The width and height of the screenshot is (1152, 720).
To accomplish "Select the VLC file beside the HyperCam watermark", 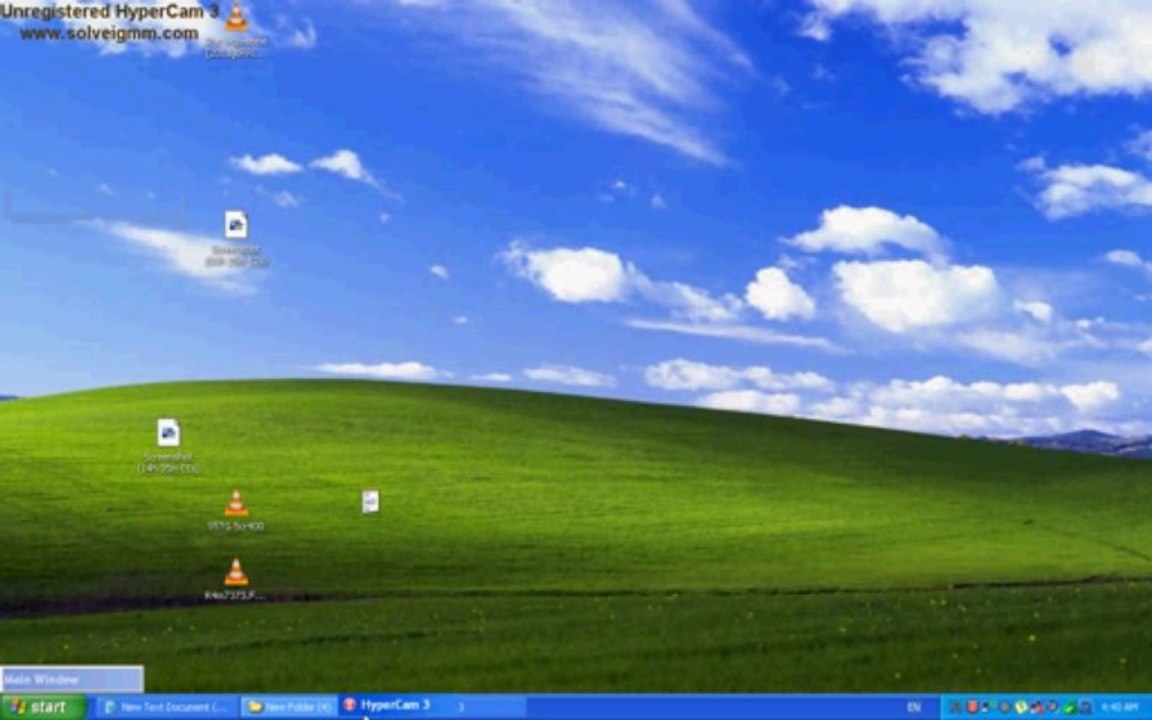I will tap(236, 29).
